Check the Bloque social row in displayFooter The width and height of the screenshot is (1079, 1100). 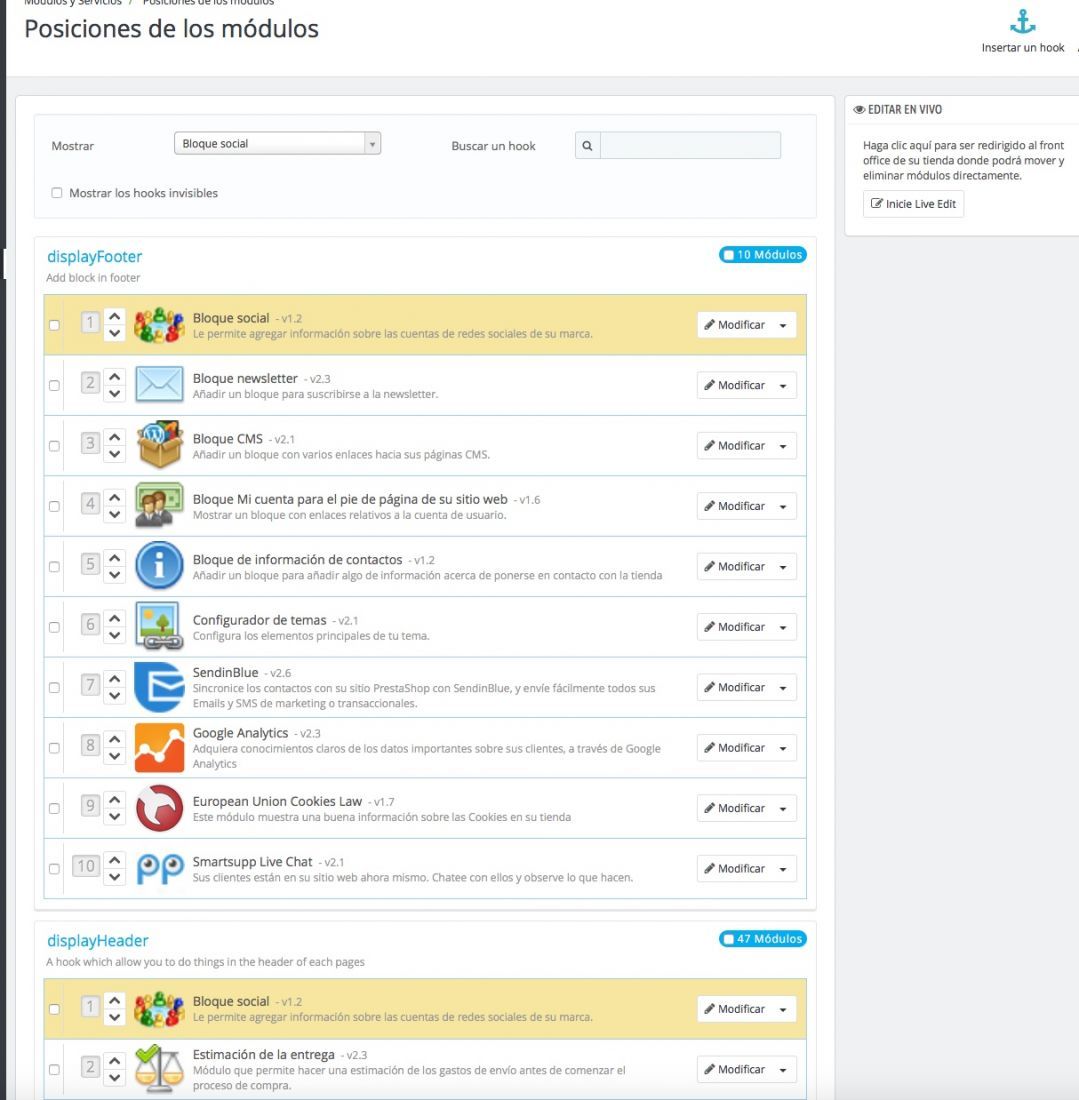point(54,325)
